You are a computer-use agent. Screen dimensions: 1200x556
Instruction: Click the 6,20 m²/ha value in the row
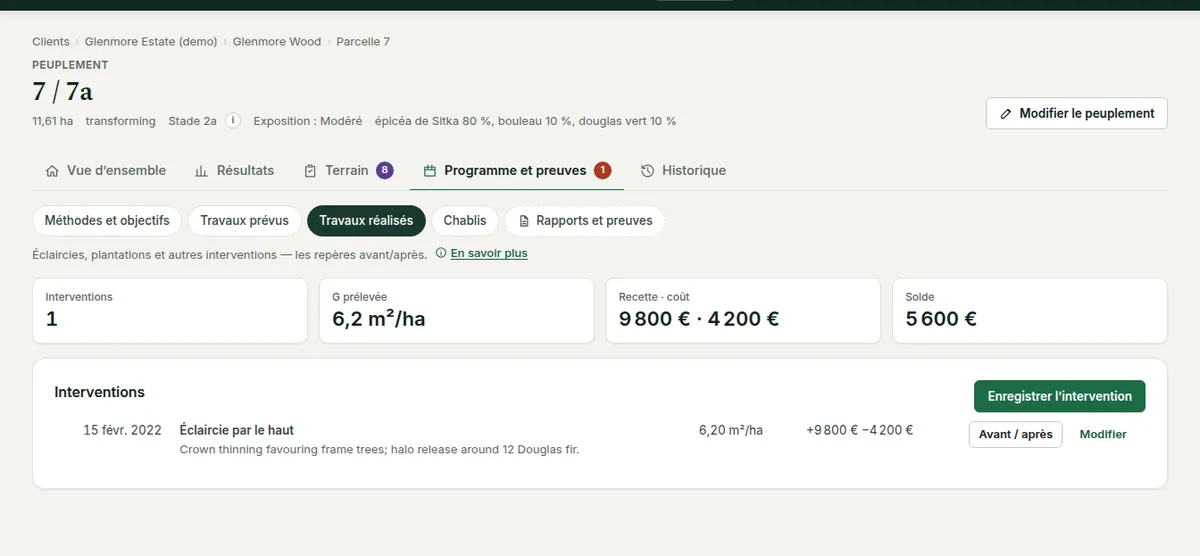731,430
